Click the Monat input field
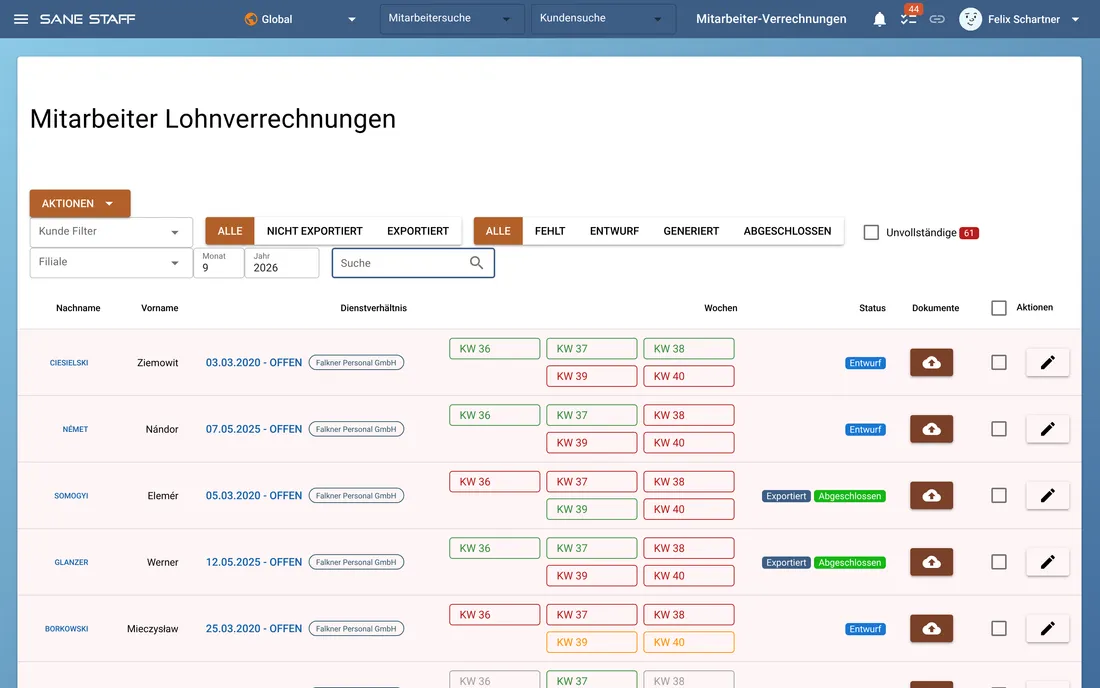This screenshot has height=688, width=1100. [219, 263]
